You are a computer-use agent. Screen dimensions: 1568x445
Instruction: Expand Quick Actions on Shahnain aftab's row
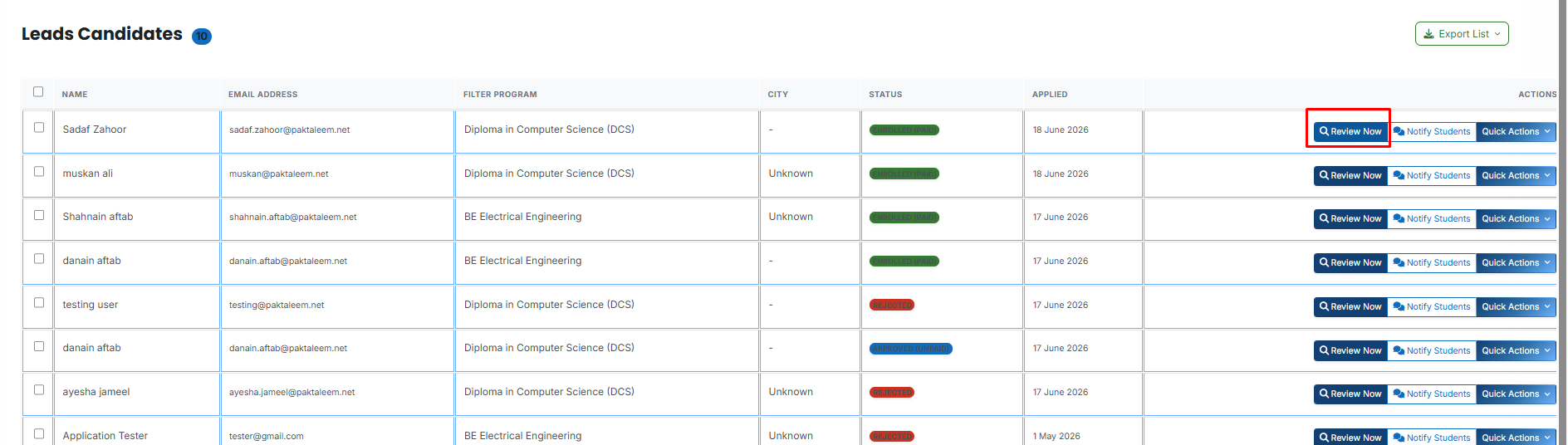pos(1517,219)
